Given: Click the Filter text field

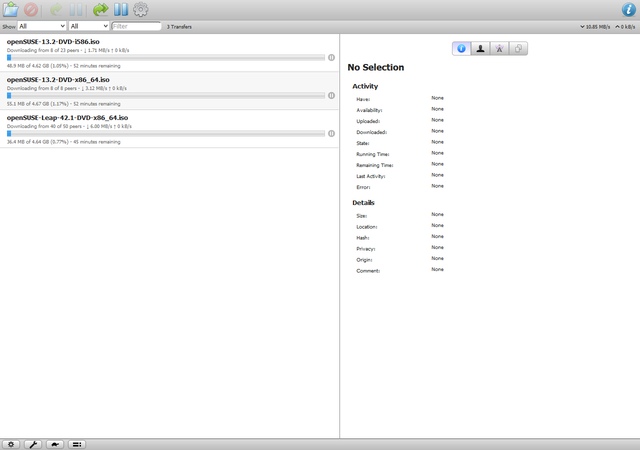Looking at the screenshot, I should click(x=136, y=26).
